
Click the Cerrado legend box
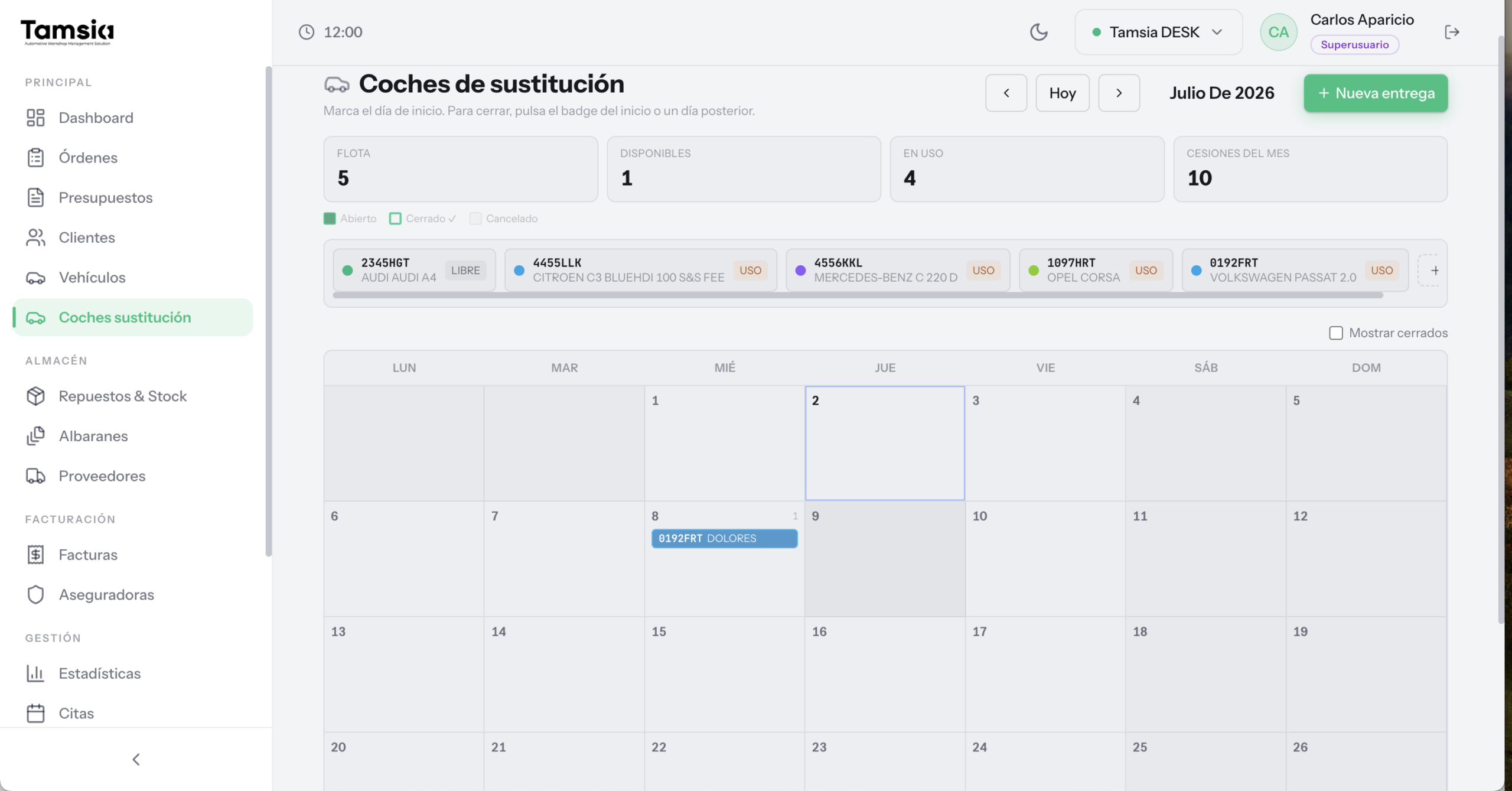click(x=395, y=219)
